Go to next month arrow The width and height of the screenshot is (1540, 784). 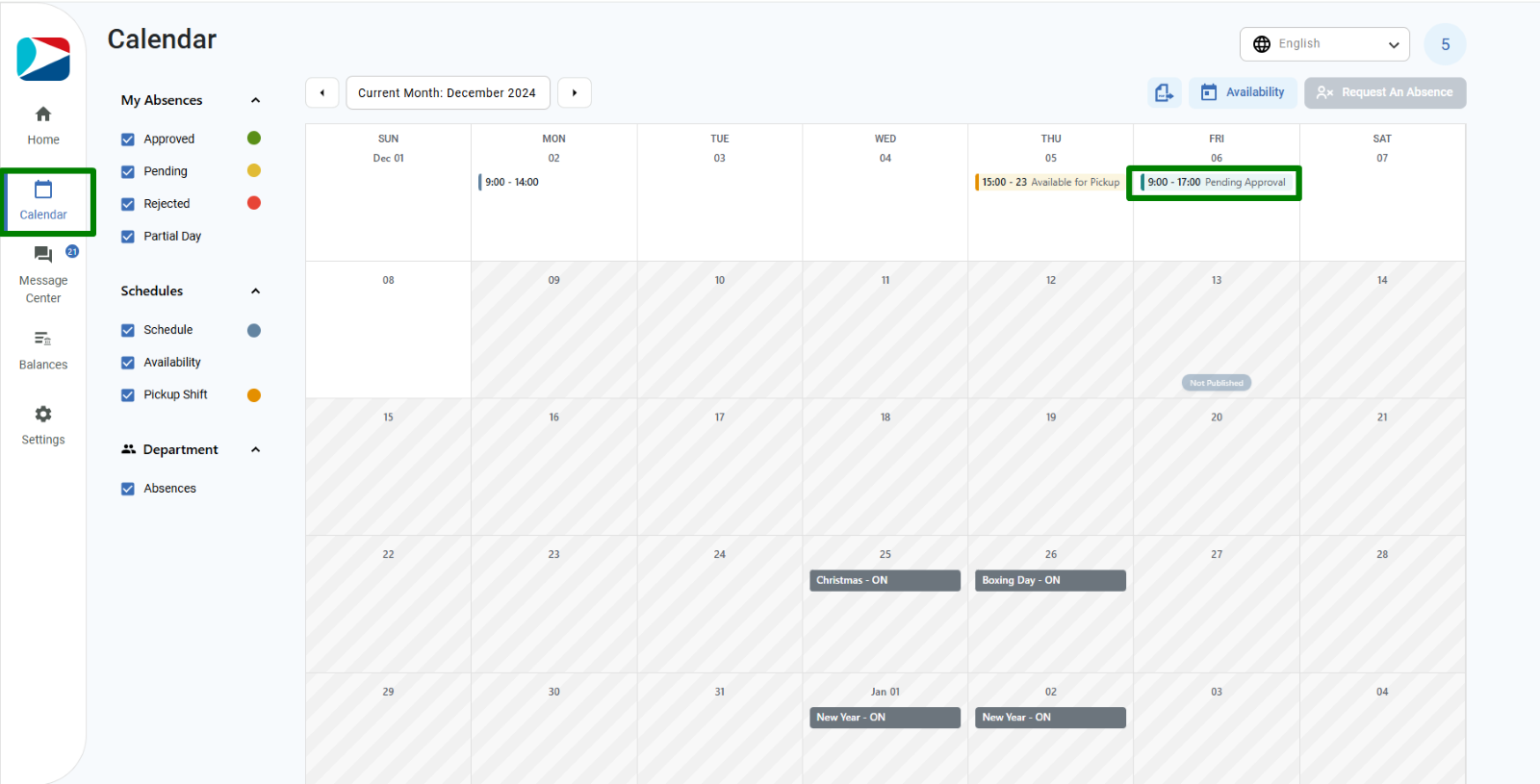coord(575,93)
